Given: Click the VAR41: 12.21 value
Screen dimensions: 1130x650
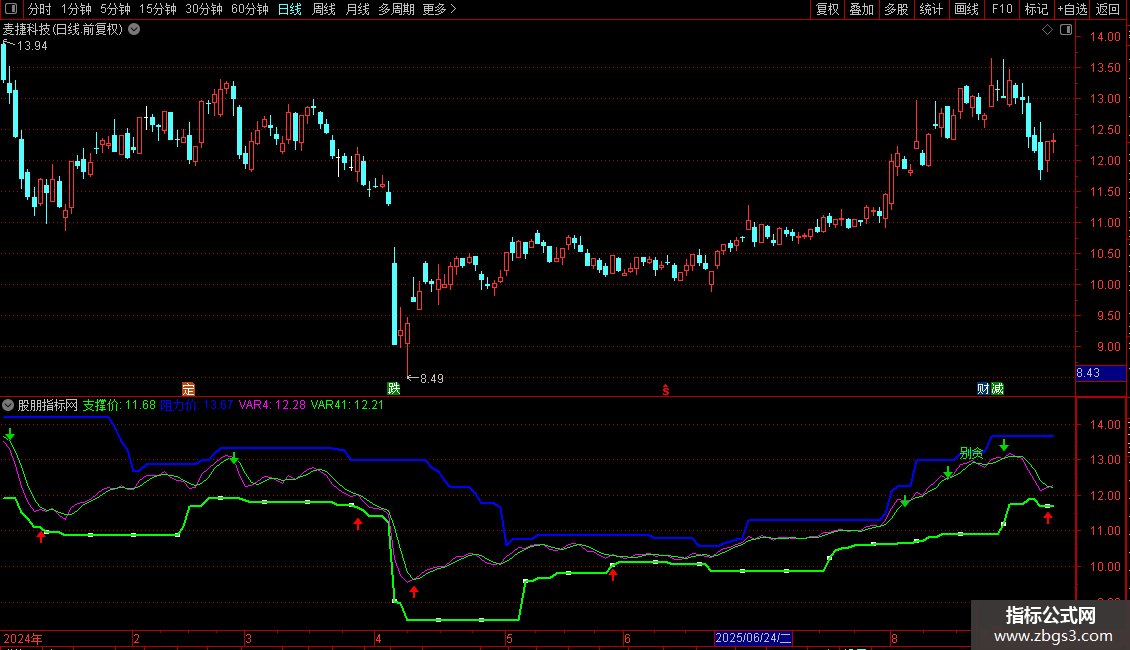Looking at the screenshot, I should click(x=347, y=405).
